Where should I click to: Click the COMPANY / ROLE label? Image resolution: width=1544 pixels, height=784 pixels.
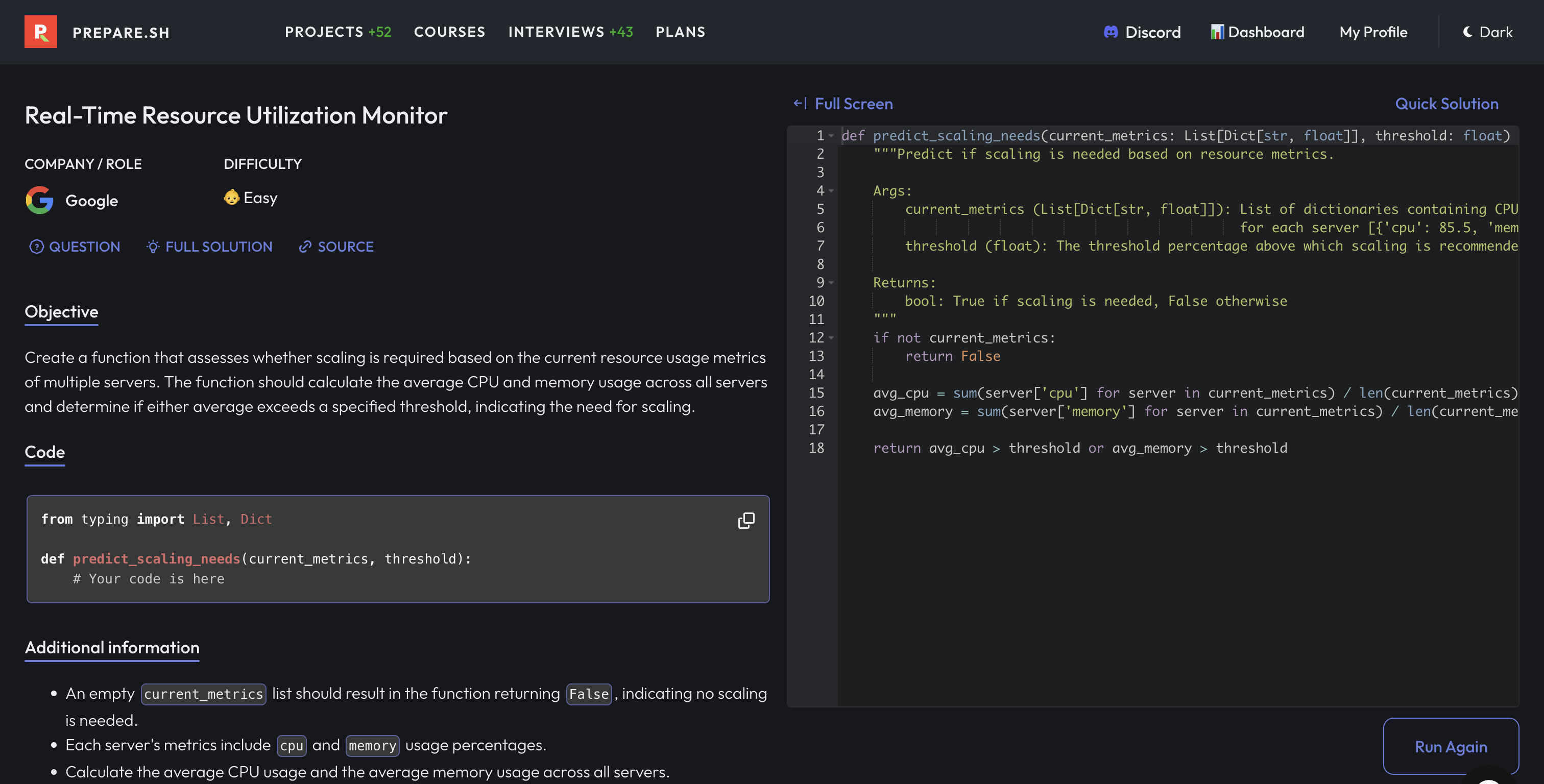pos(83,164)
